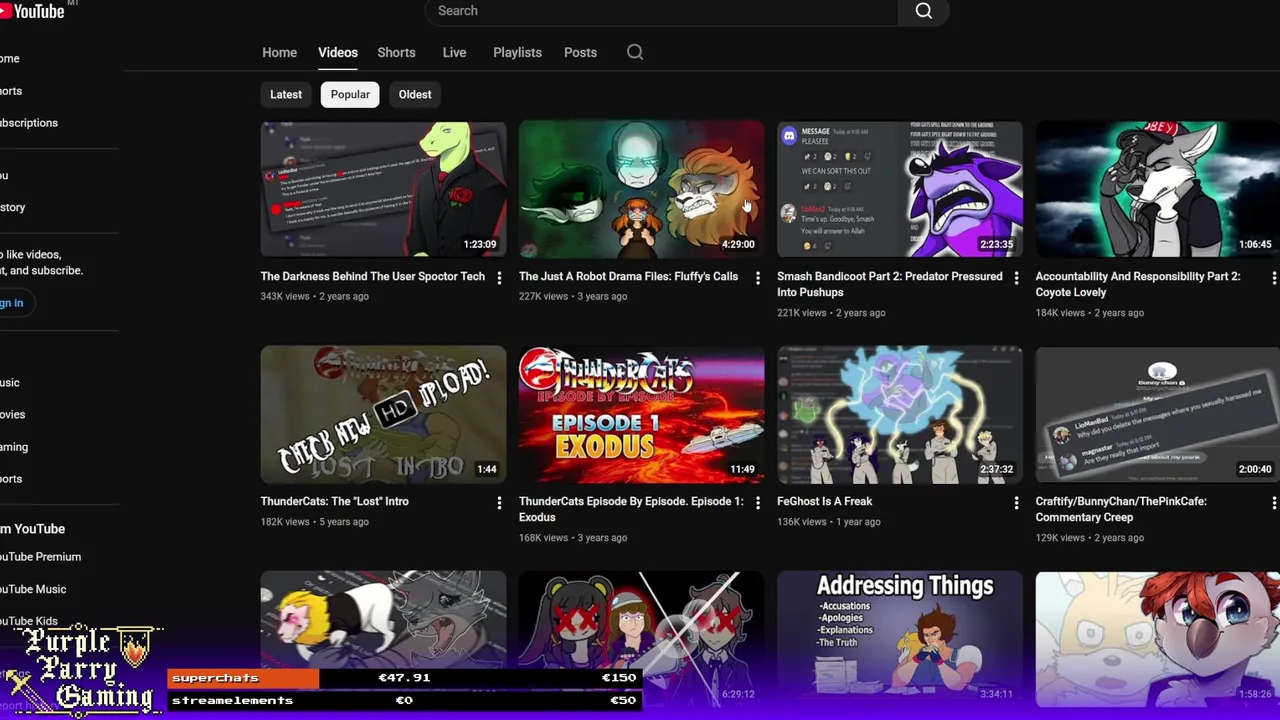Image resolution: width=1280 pixels, height=720 pixels.
Task: Open the Playlists tab
Action: coord(517,52)
